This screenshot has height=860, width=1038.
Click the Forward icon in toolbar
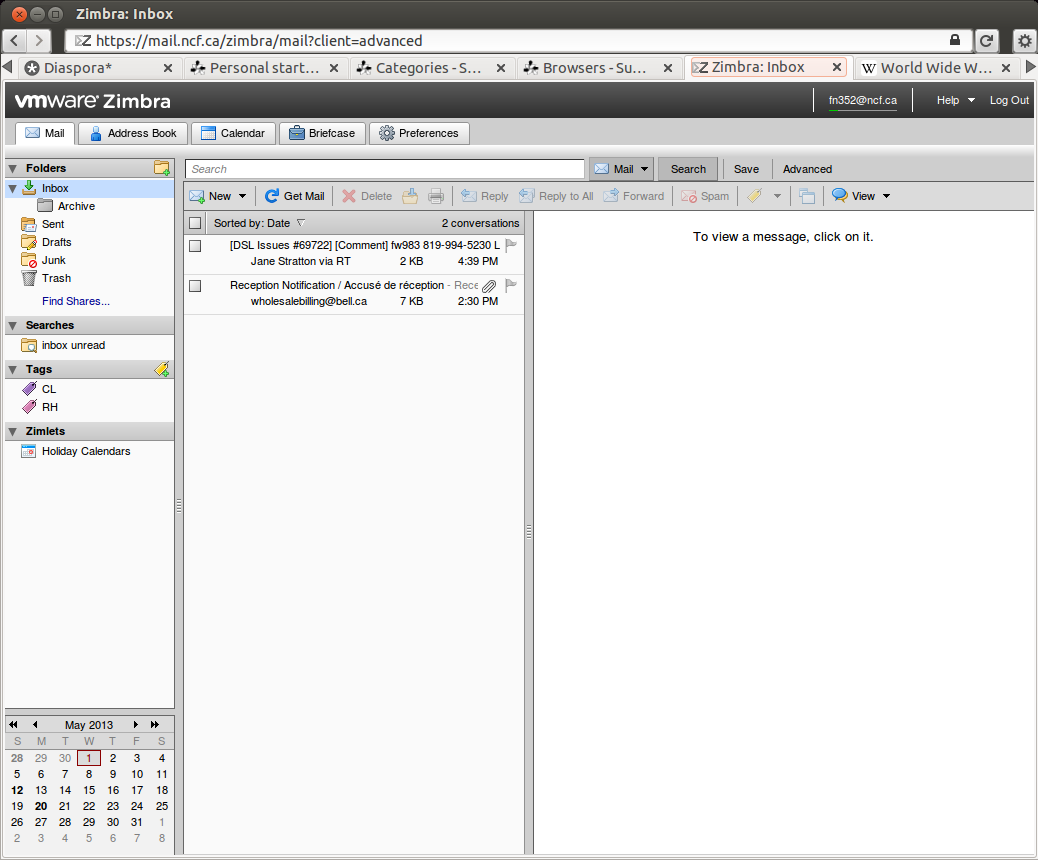(611, 196)
